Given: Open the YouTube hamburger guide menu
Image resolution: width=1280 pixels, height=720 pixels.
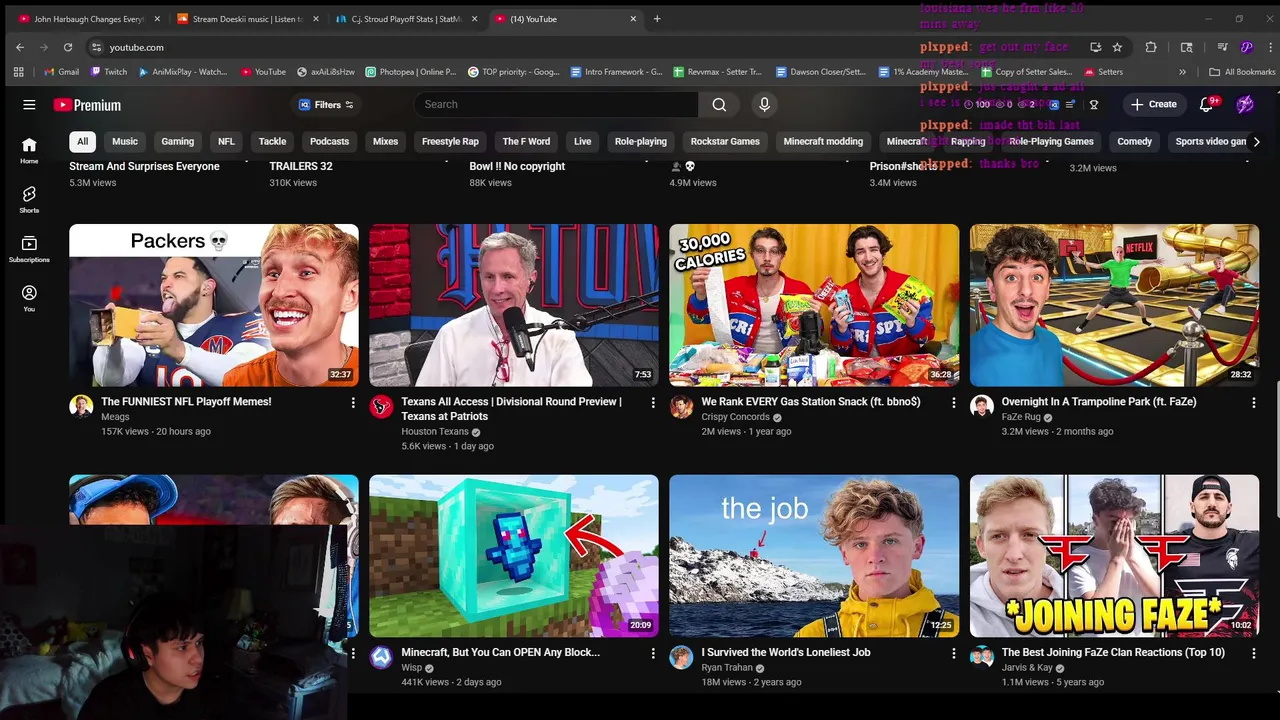Looking at the screenshot, I should pyautogui.click(x=29, y=104).
